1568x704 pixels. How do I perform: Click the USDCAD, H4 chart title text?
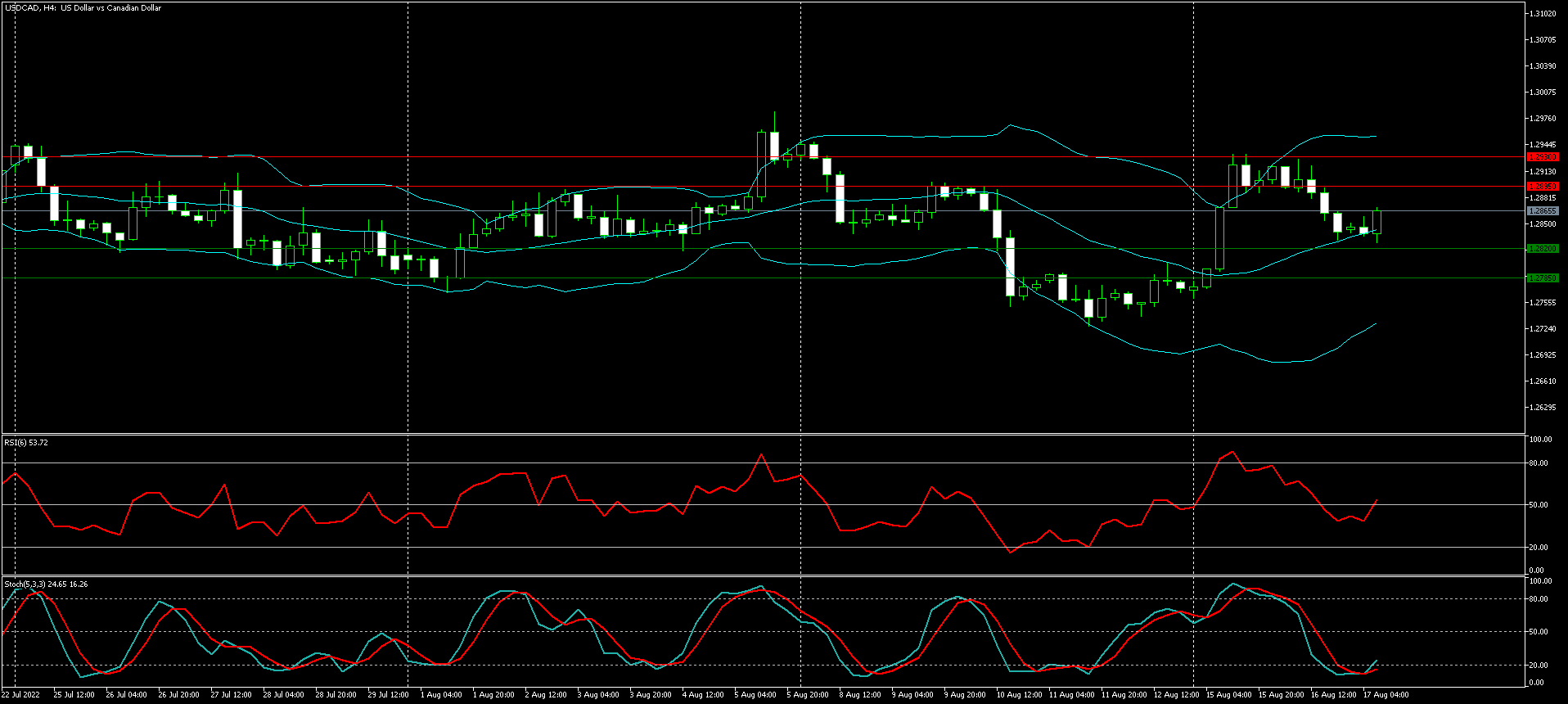[x=83, y=8]
